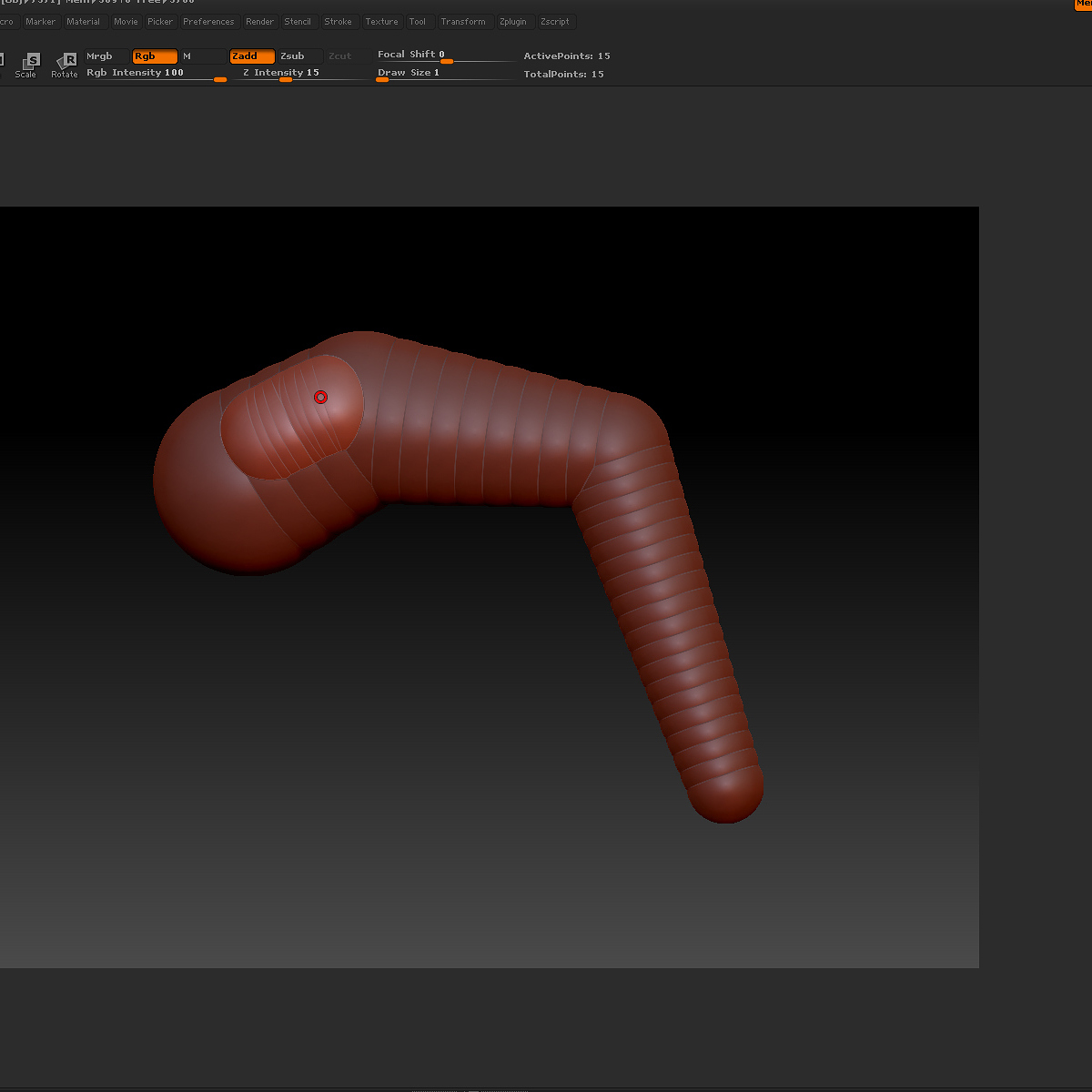Expand the Render palette menu

259,22
